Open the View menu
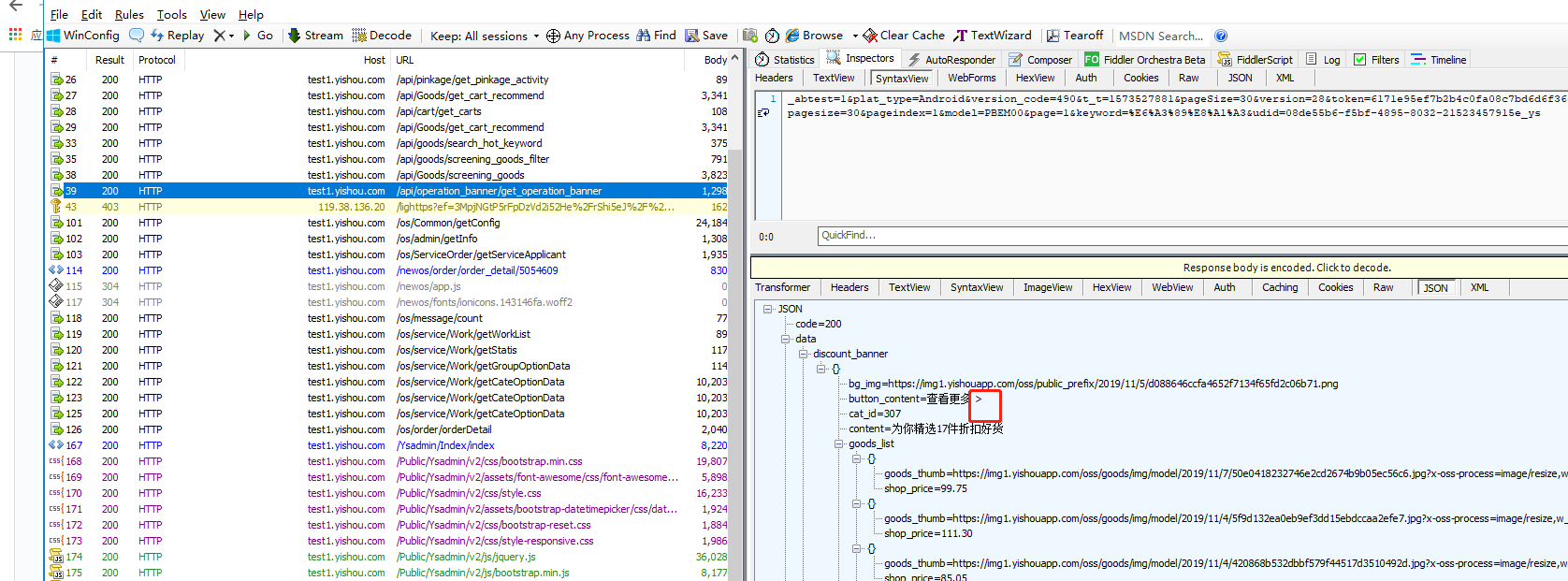1568x581 pixels. 212,14
